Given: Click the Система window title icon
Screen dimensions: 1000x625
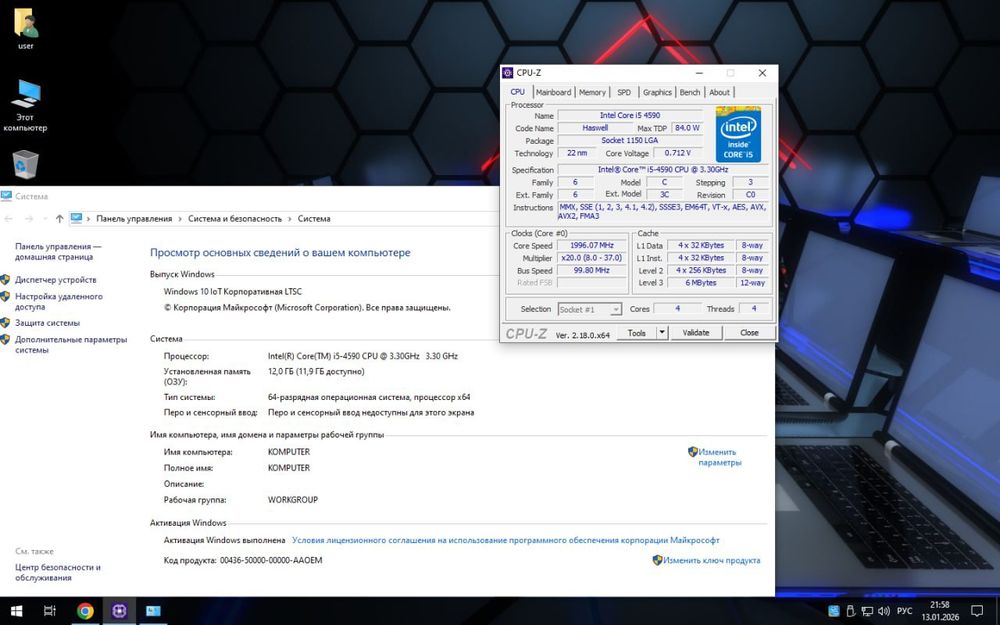Looking at the screenshot, I should click(7, 196).
